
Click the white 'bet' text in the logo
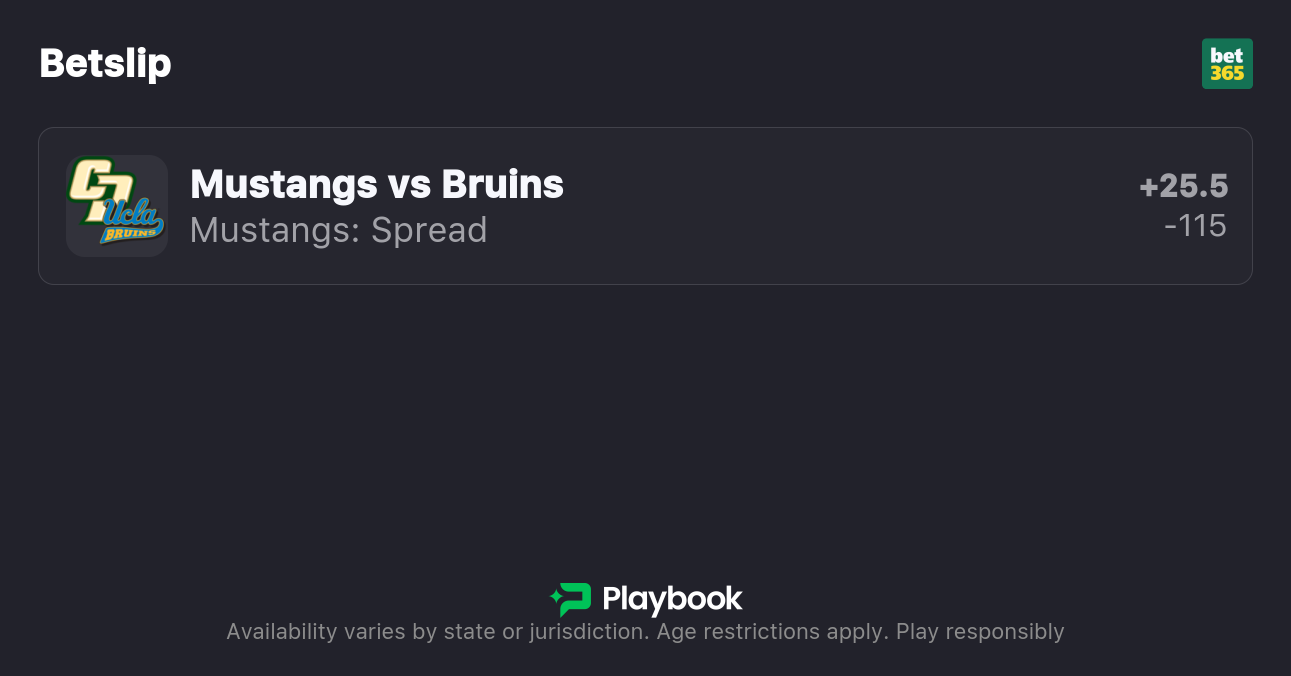1227,56
